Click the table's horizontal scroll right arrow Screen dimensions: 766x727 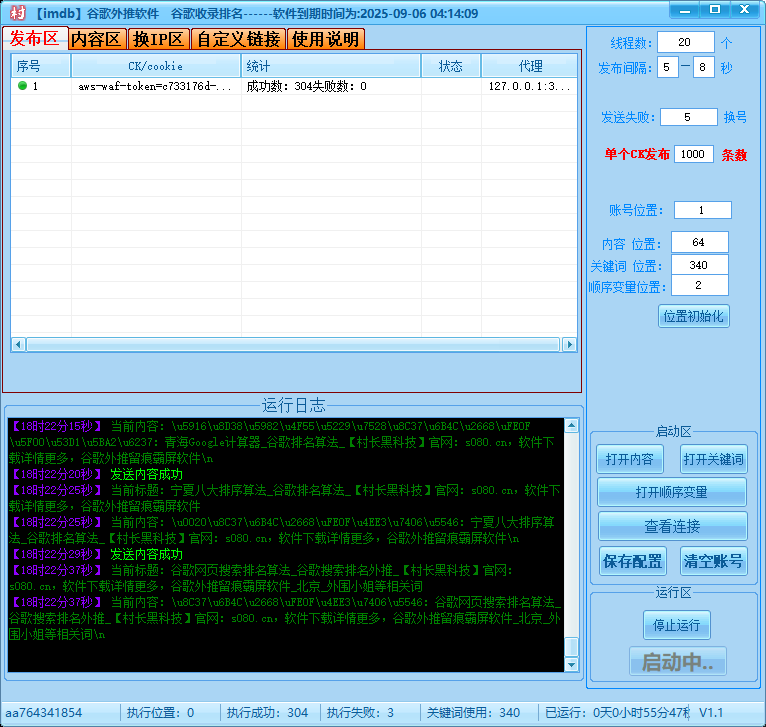tap(569, 344)
